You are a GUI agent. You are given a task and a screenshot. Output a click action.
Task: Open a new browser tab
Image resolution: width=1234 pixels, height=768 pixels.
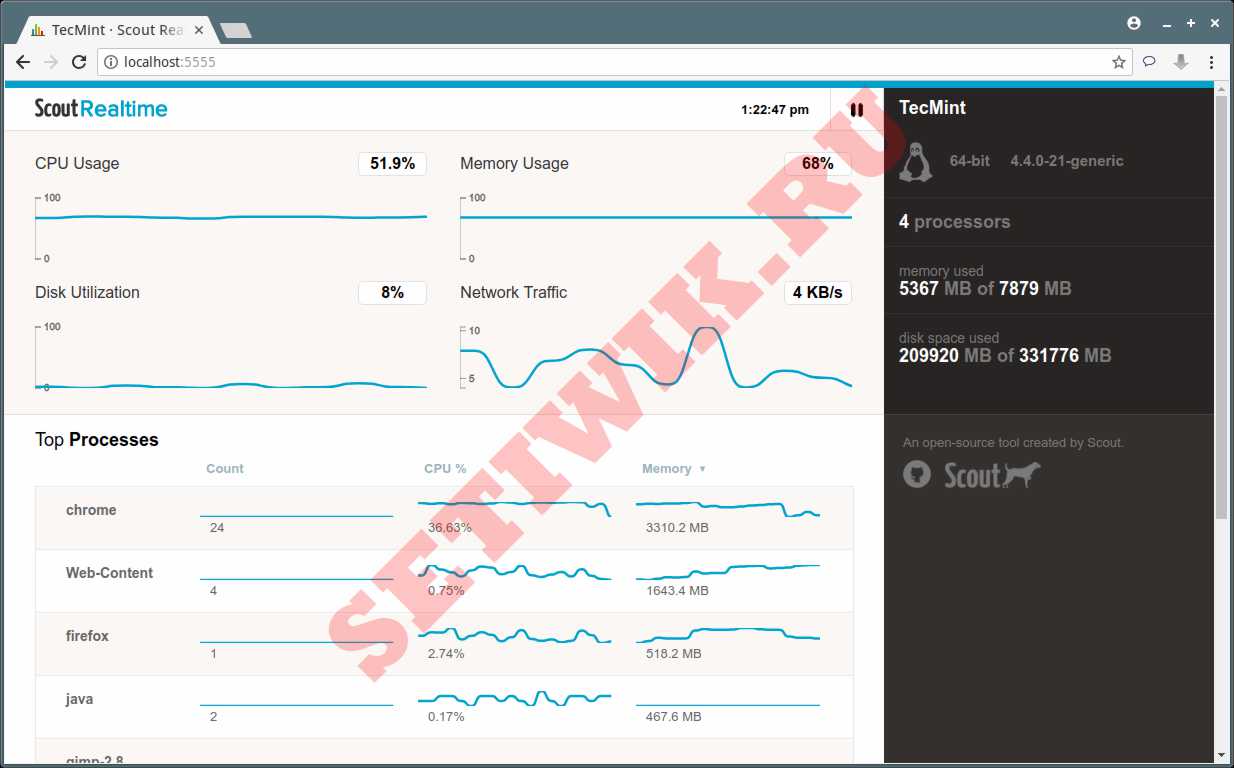point(236,30)
